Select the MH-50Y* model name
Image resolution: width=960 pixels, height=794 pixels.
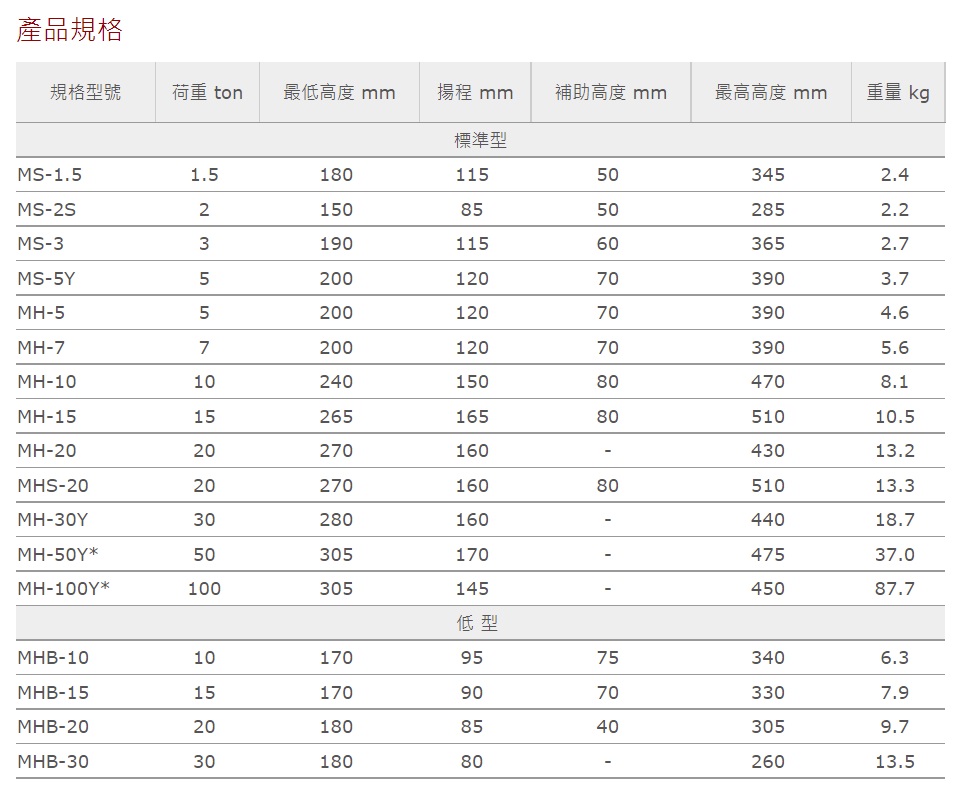[x=57, y=555]
